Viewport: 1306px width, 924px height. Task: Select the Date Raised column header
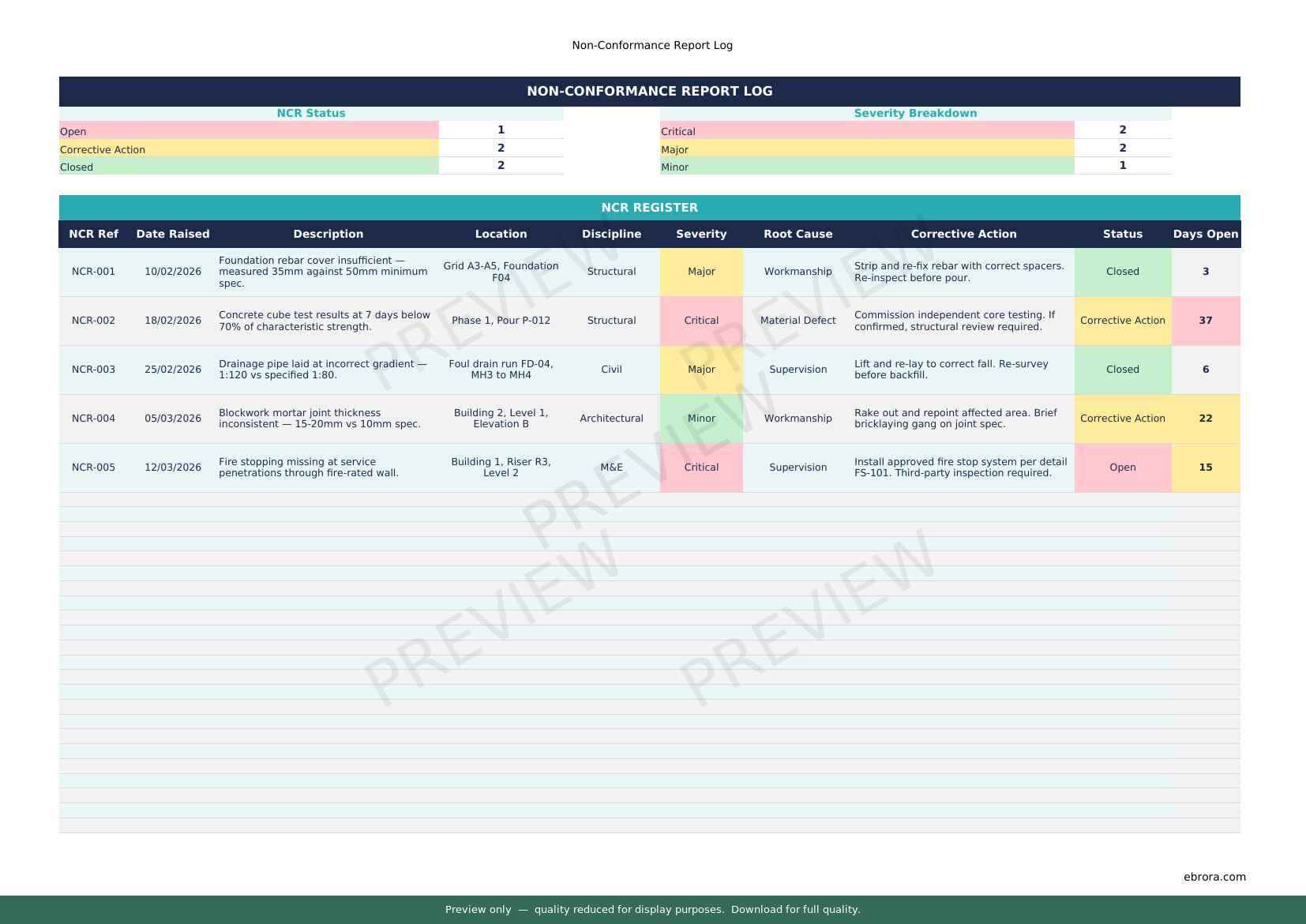(172, 234)
